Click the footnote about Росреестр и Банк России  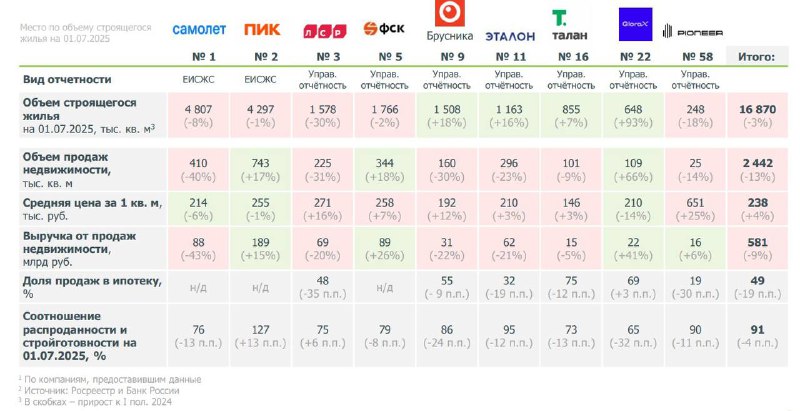pos(99,391)
